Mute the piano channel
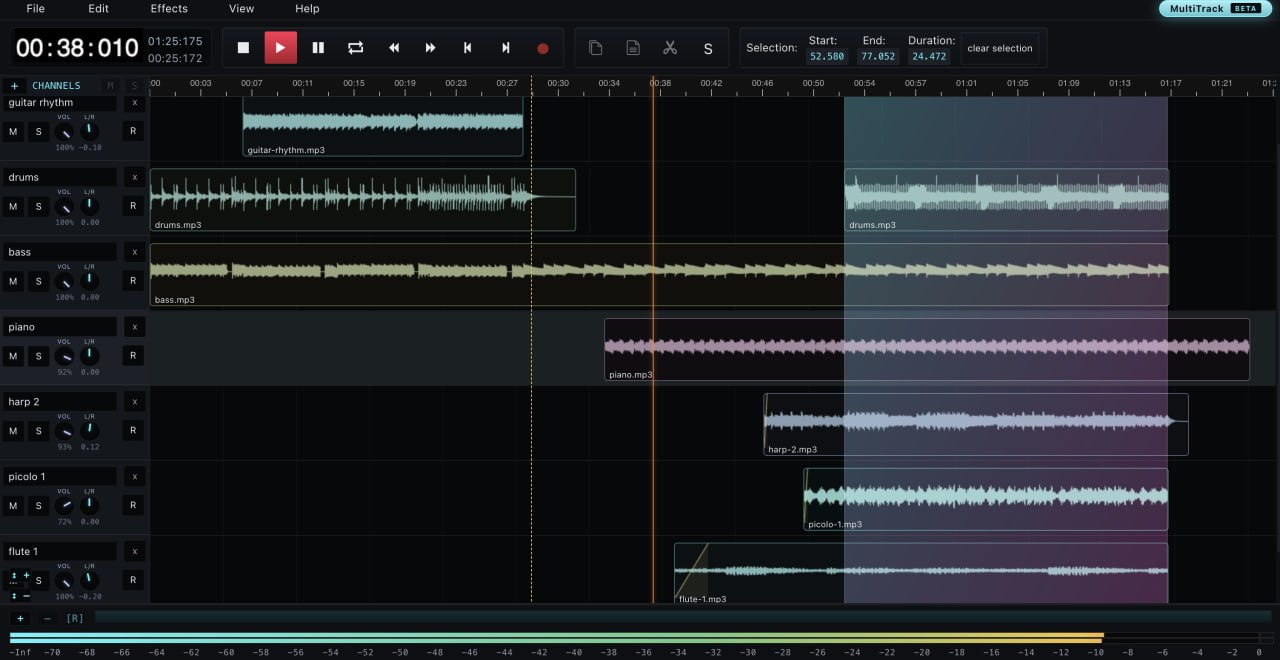 click(13, 356)
